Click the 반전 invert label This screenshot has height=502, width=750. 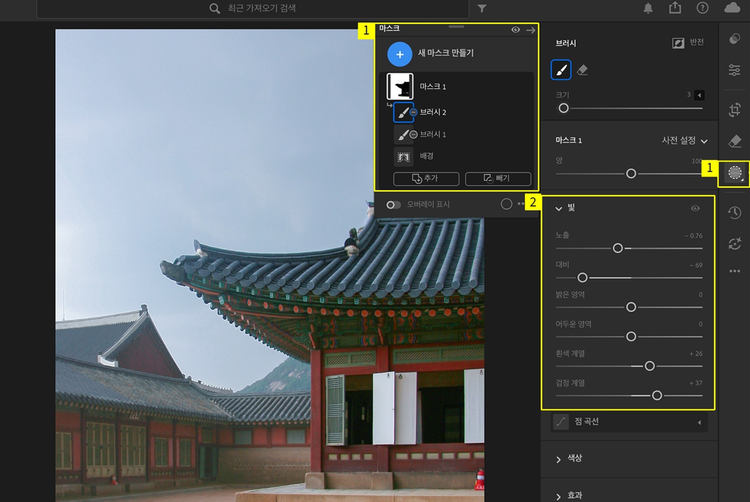pyautogui.click(x=696, y=42)
